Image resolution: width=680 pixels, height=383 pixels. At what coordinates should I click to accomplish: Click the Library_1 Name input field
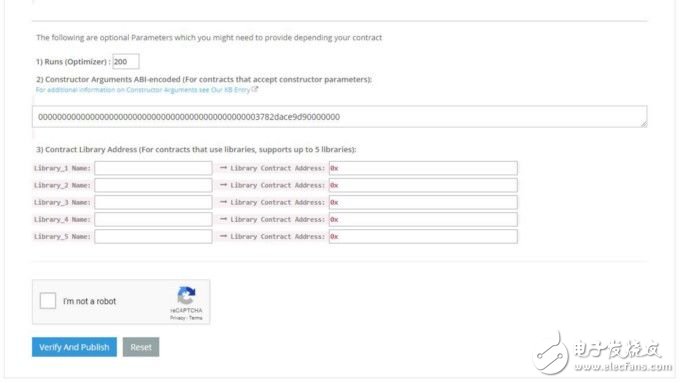click(x=154, y=168)
